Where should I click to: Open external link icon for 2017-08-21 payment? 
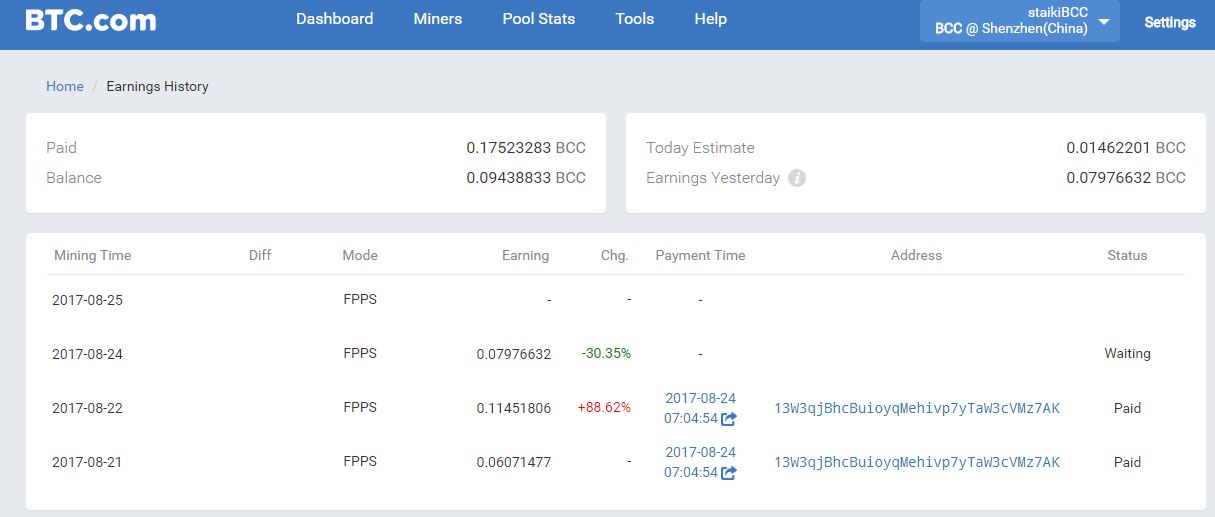729,473
